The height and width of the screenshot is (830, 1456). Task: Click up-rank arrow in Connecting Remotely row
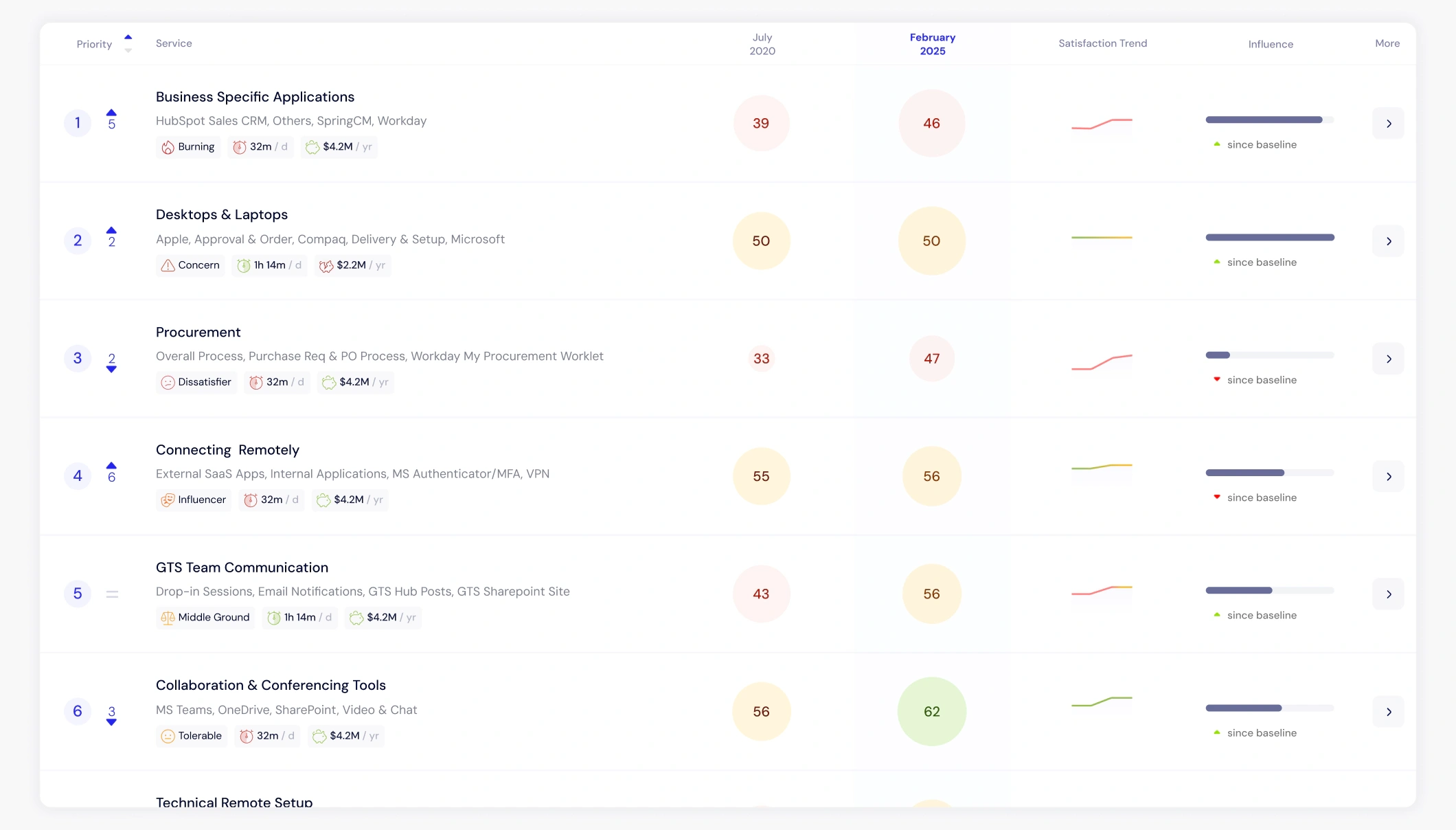click(x=111, y=465)
